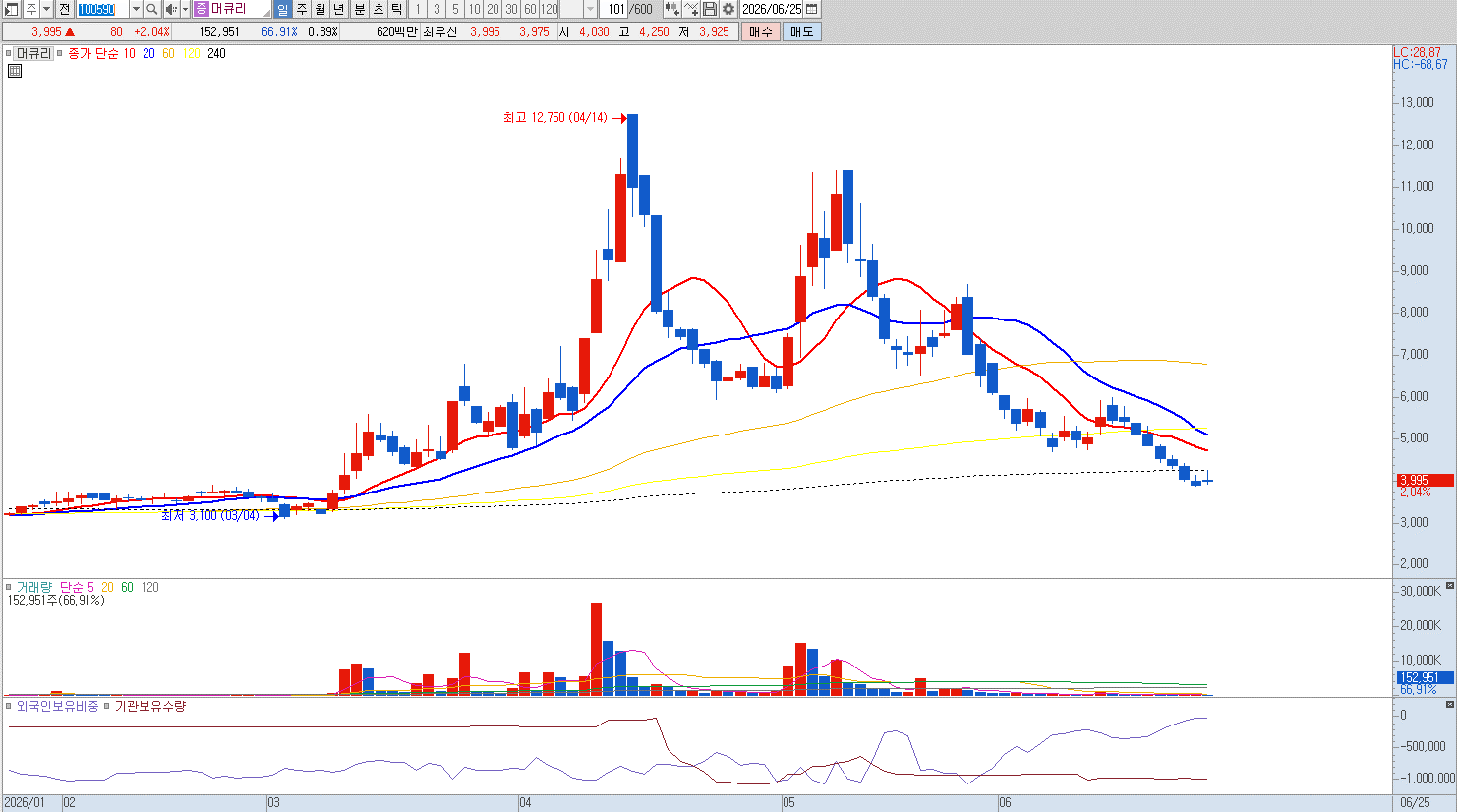Toggle the 일 daily period button
Viewport: 1457px width, 812px height.
283,9
